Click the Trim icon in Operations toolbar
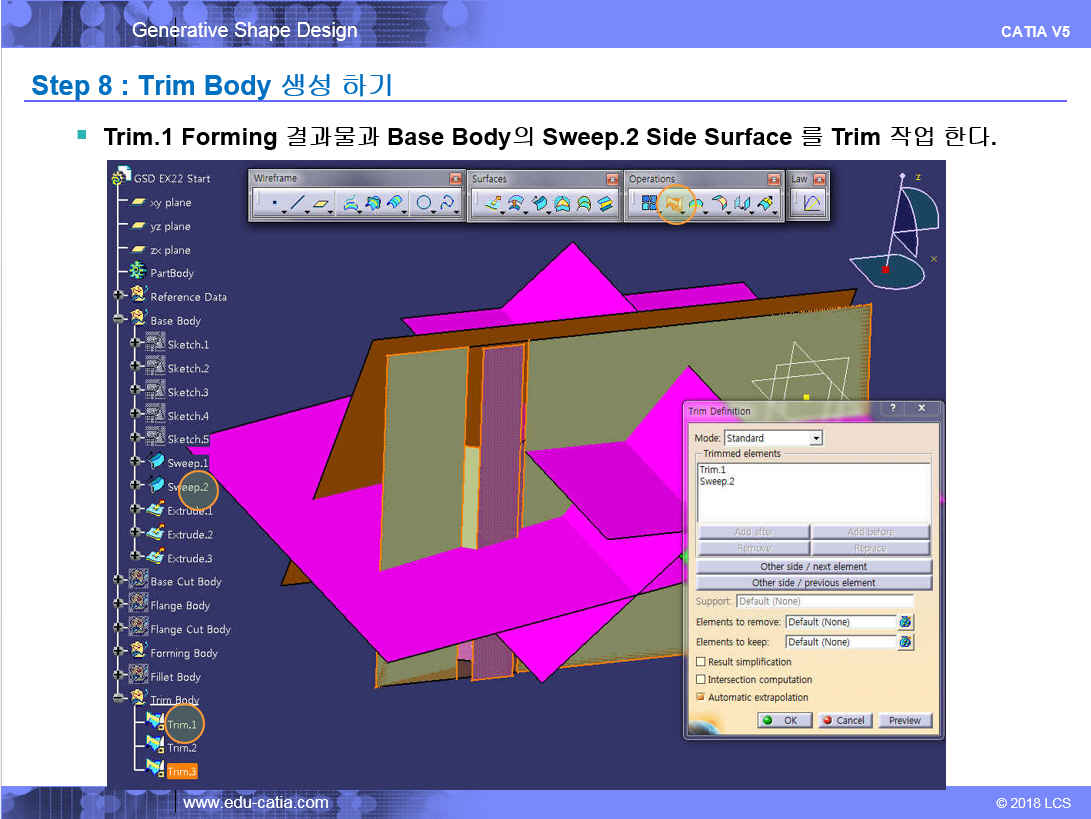 (675, 204)
